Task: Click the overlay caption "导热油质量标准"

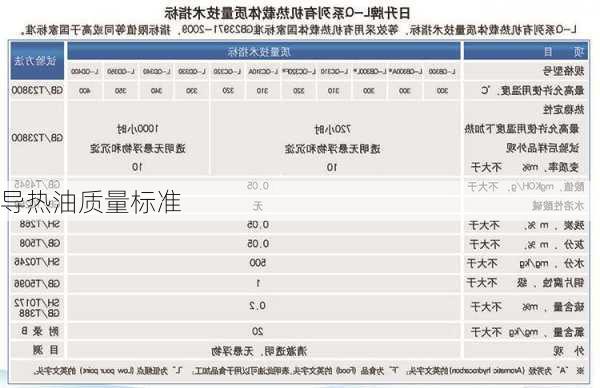Action: coord(91,202)
